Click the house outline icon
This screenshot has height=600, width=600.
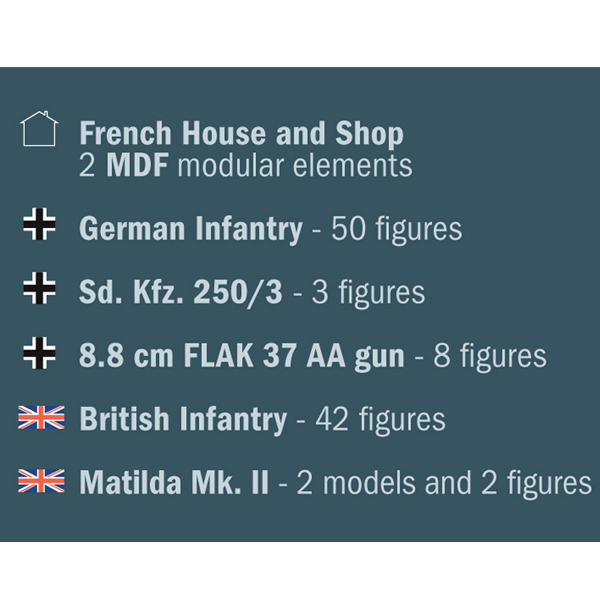coord(39,129)
